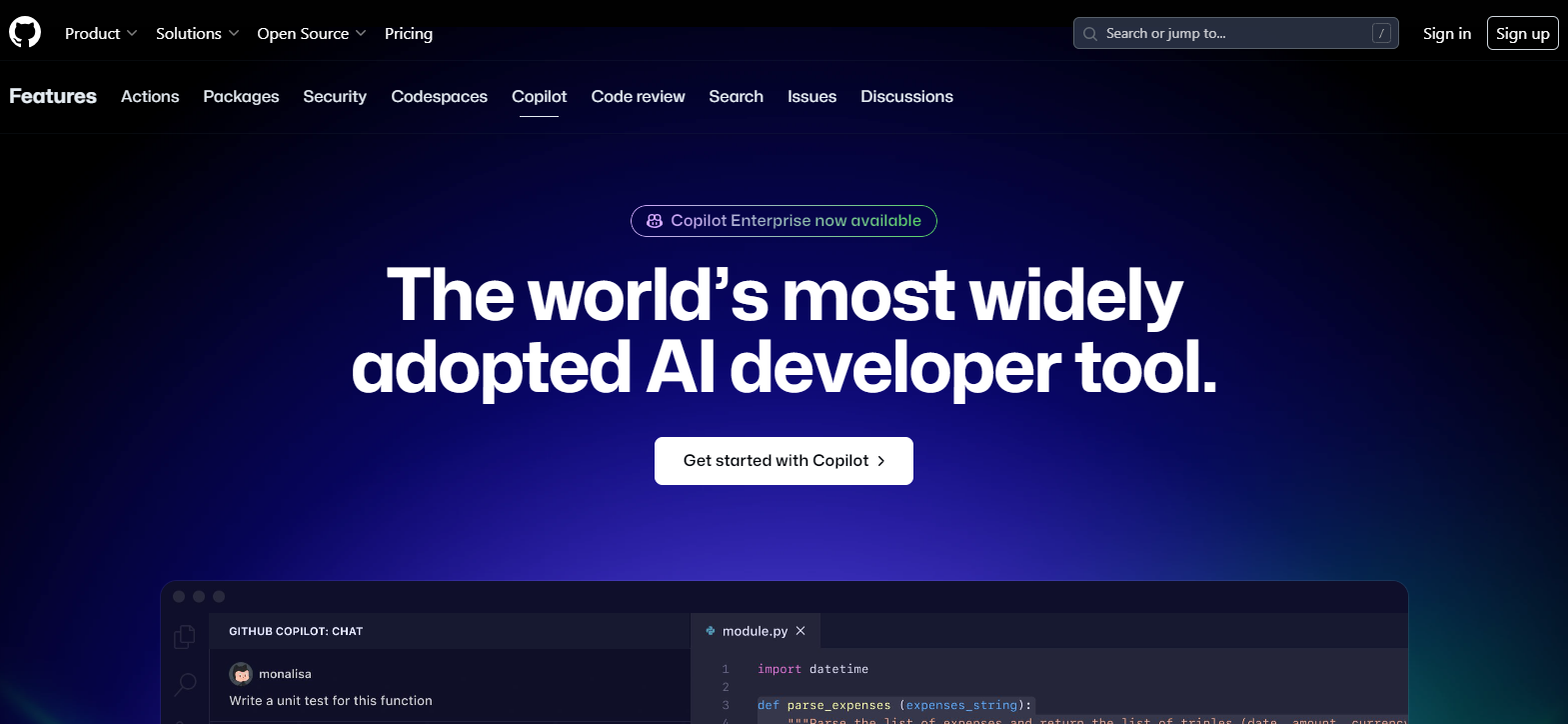Open the Features heading link
Viewport: 1568px width, 724px height.
click(x=53, y=96)
